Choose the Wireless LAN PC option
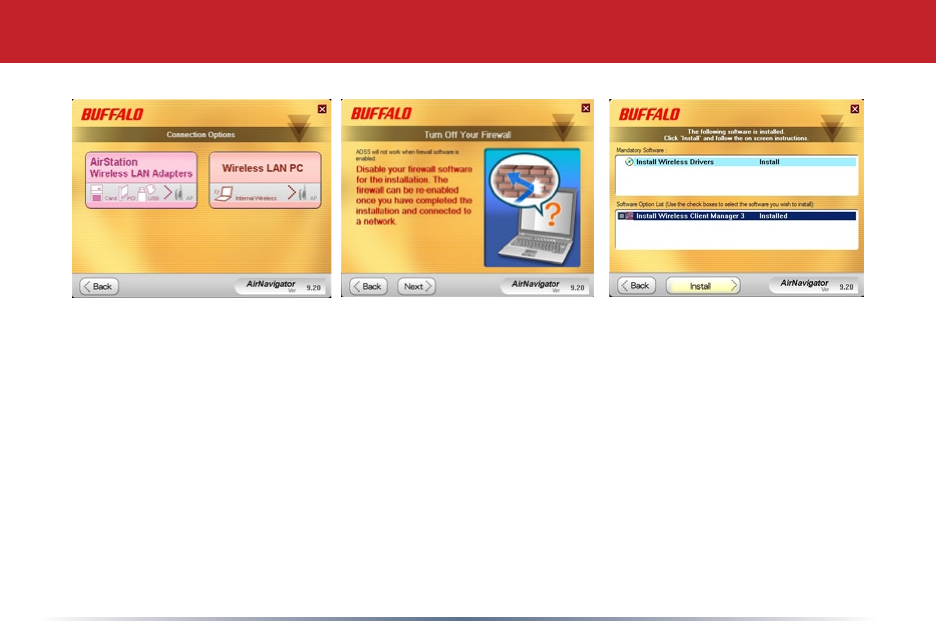This screenshot has height=621, width=936. tap(265, 180)
